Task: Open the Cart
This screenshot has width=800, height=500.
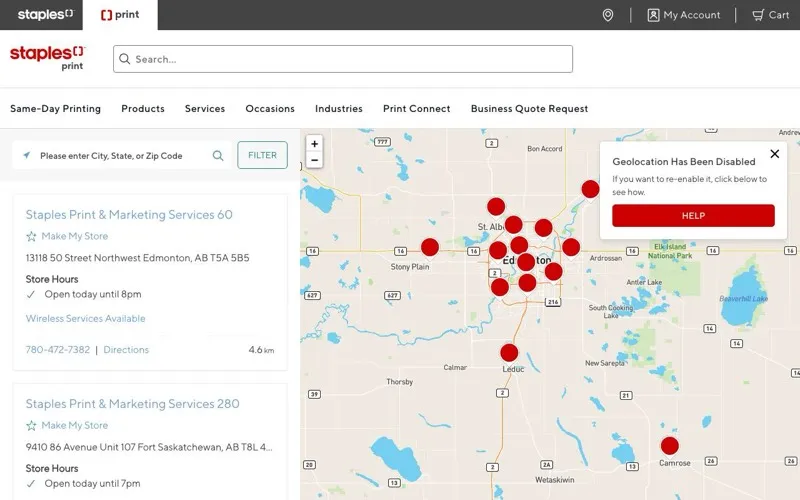Action: (x=770, y=15)
